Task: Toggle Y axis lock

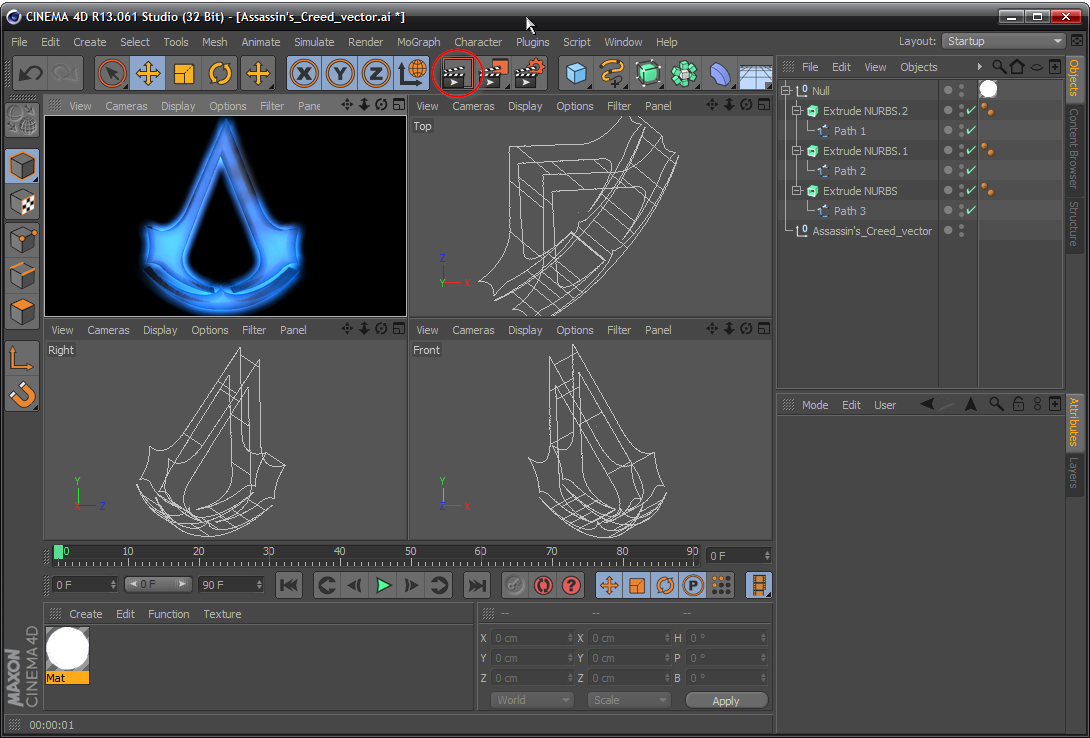Action: tap(340, 73)
